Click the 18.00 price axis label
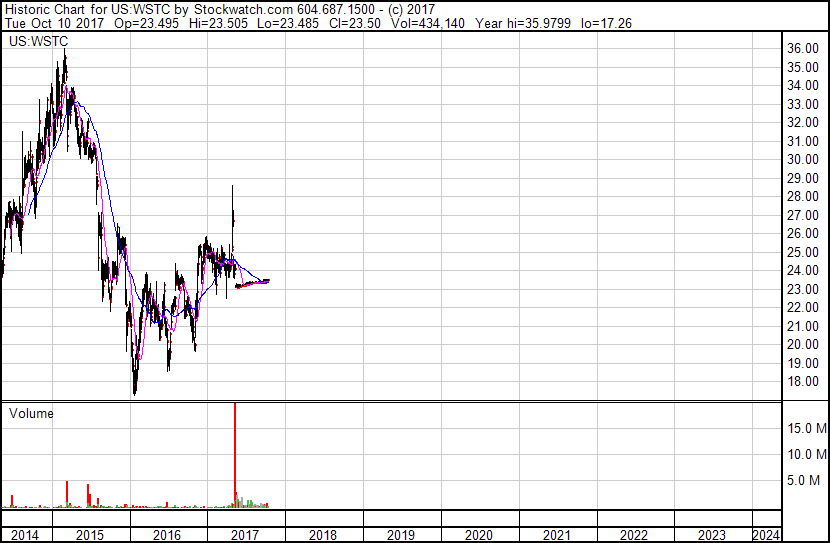830x543 pixels. point(803,382)
